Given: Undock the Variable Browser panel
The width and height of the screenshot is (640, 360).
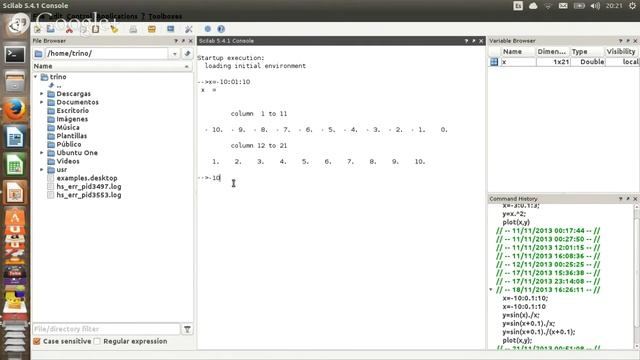Looking at the screenshot, I should [x=628, y=41].
